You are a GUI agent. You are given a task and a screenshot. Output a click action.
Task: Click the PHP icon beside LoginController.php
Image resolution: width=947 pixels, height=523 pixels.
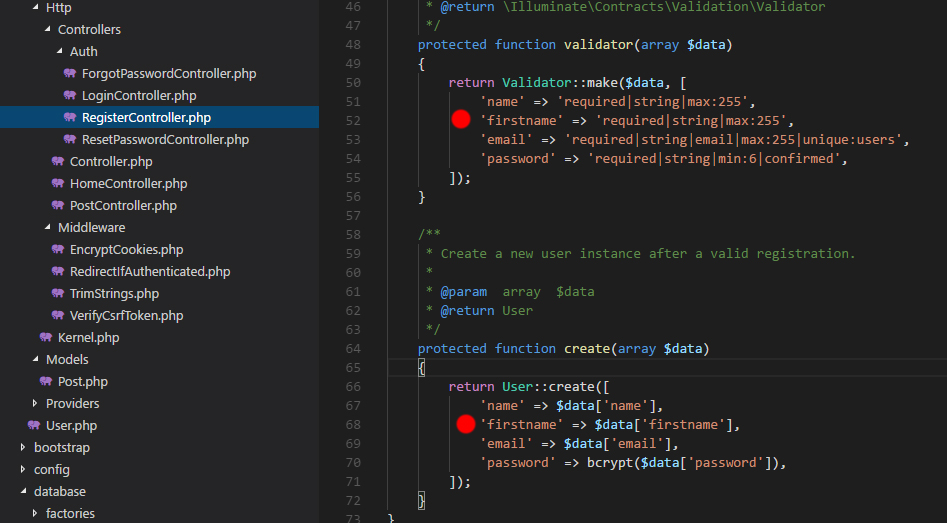(70, 95)
